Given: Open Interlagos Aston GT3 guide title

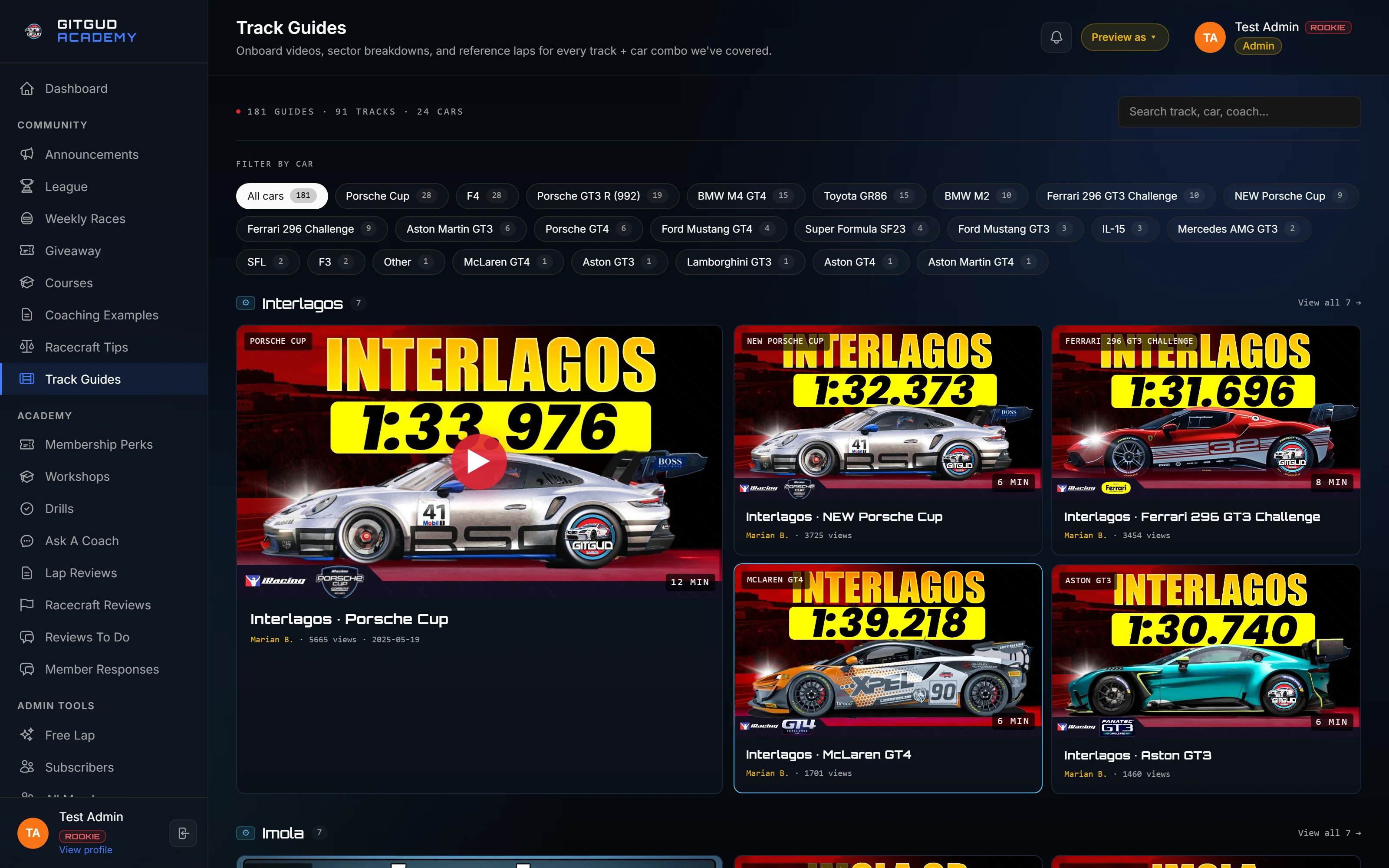Looking at the screenshot, I should coord(1137,756).
